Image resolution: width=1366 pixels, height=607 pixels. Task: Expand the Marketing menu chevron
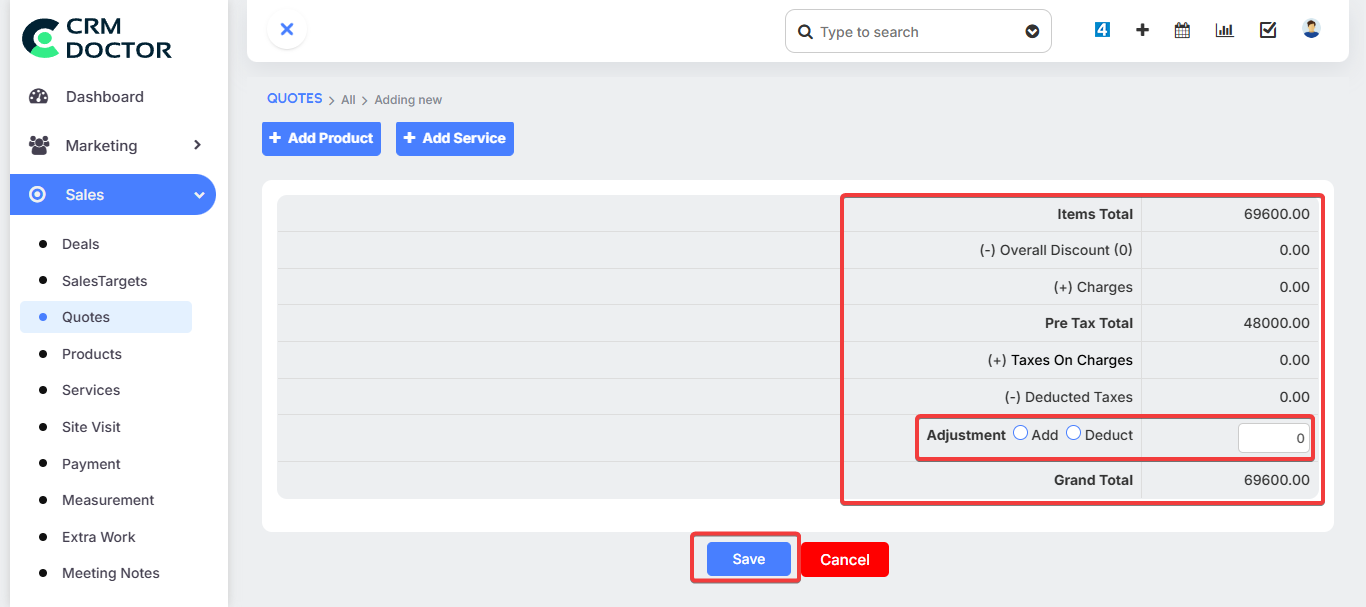197,145
